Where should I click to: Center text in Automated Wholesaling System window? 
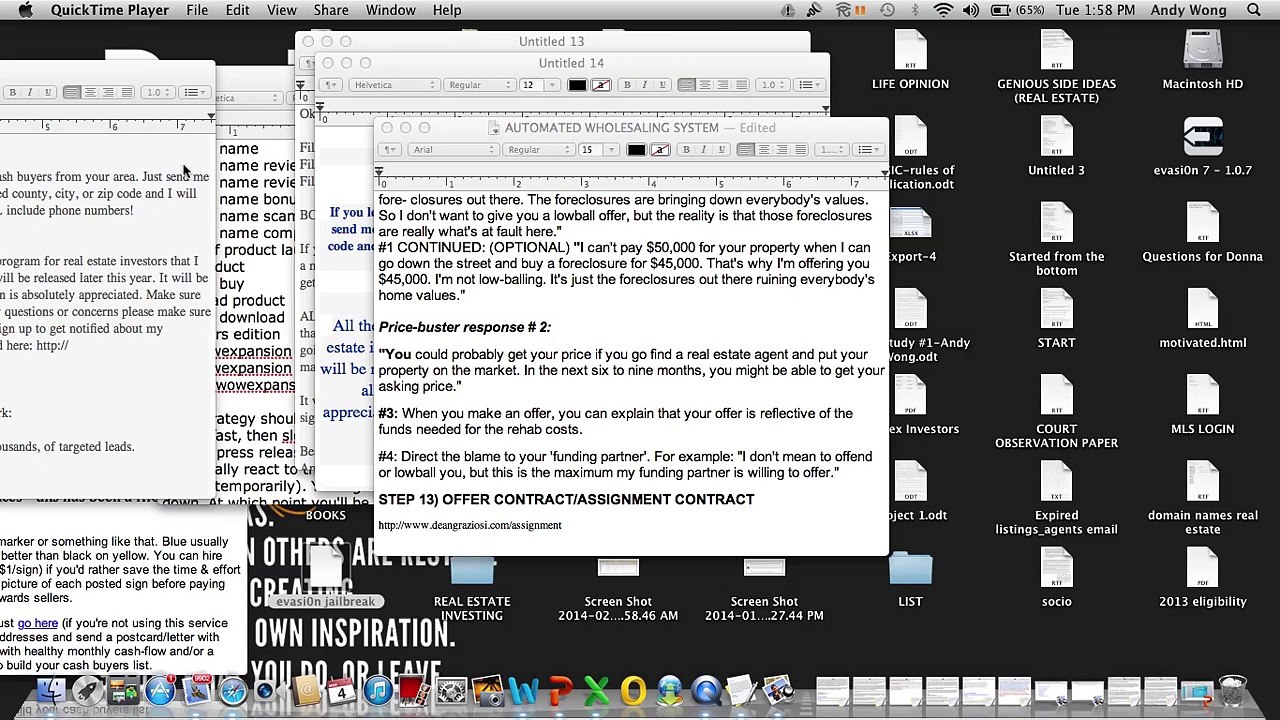coord(764,150)
